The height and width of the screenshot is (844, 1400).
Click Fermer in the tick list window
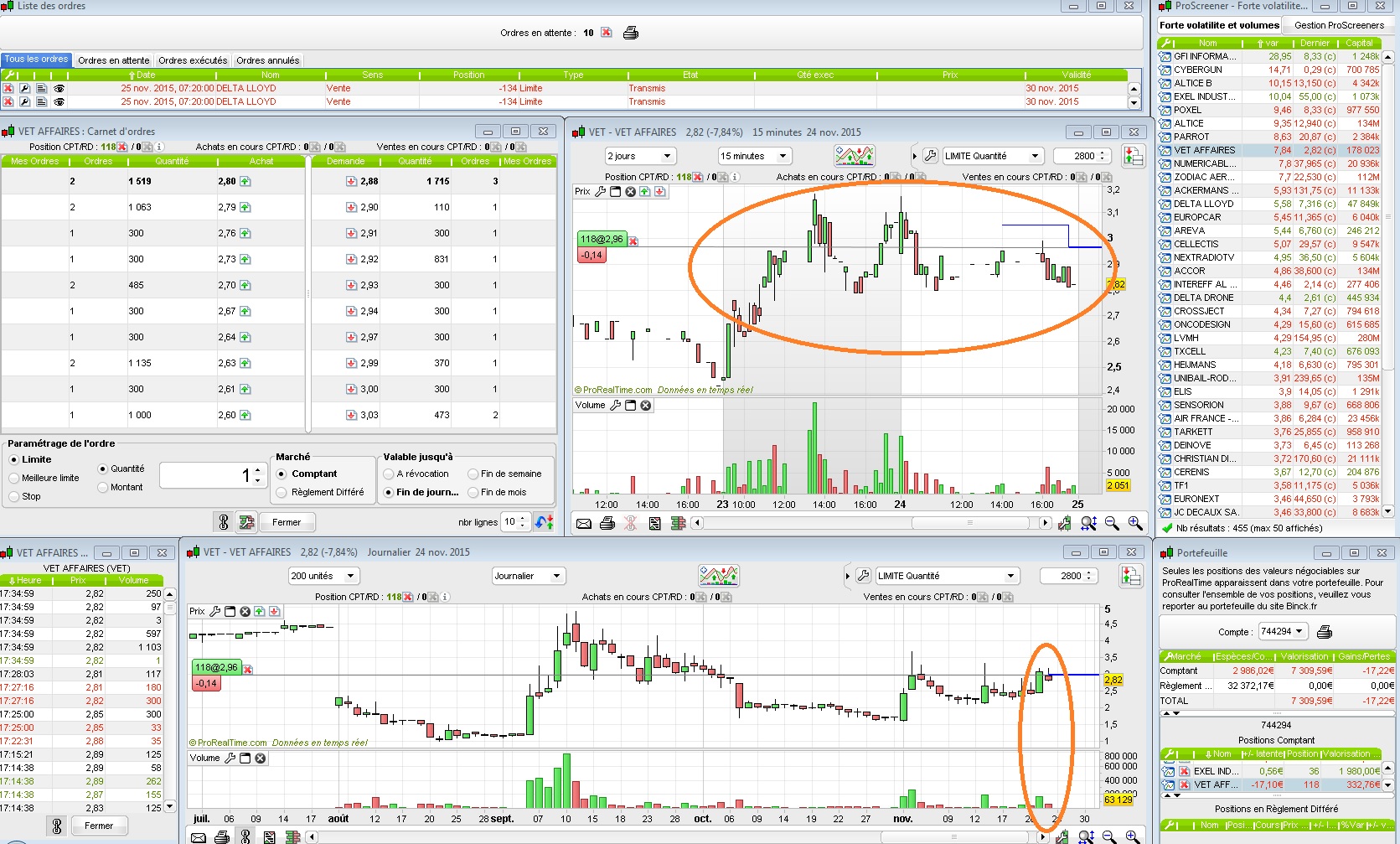(x=99, y=826)
